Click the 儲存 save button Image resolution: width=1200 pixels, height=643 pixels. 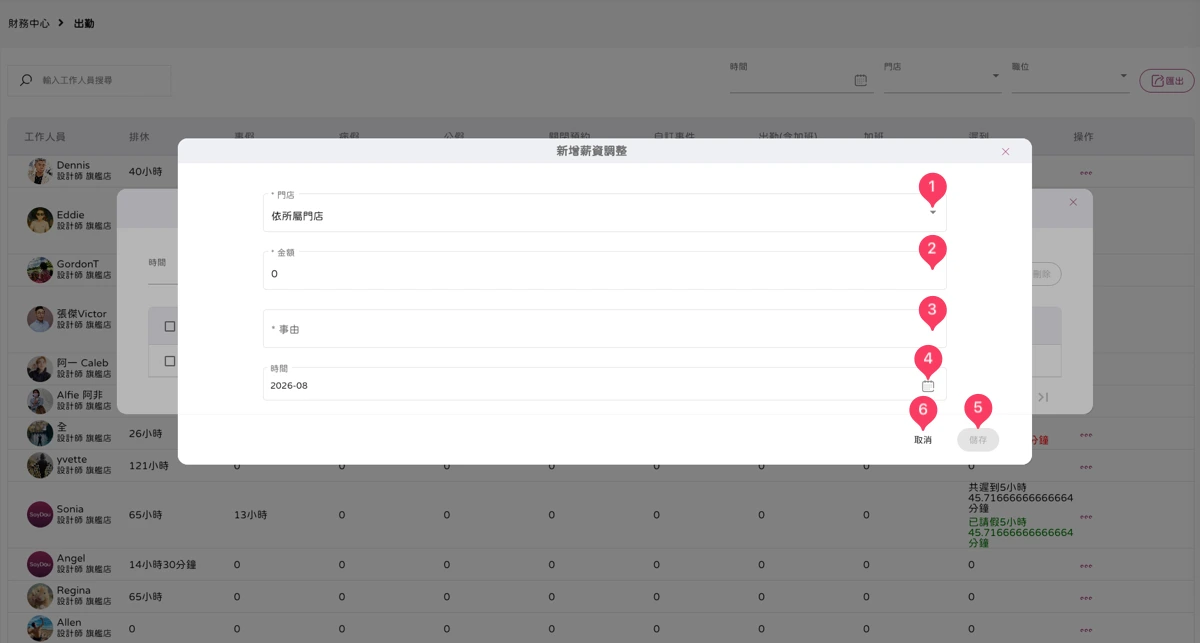978,440
